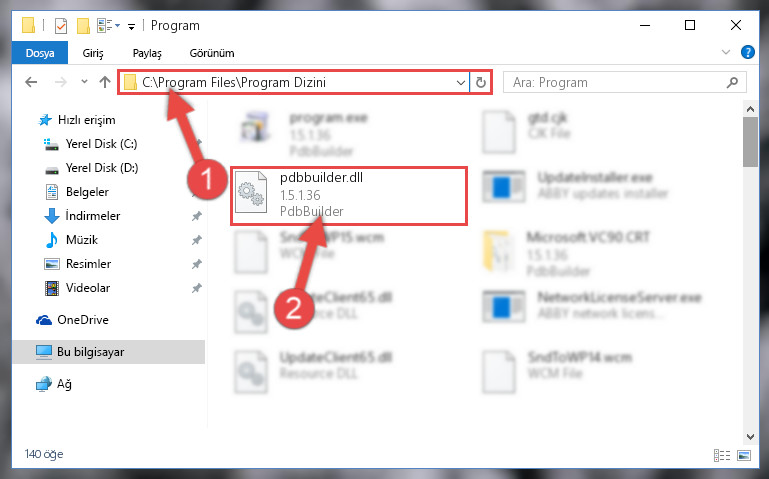Switch to large icons view mode
This screenshot has width=769, height=479.
coord(744,455)
